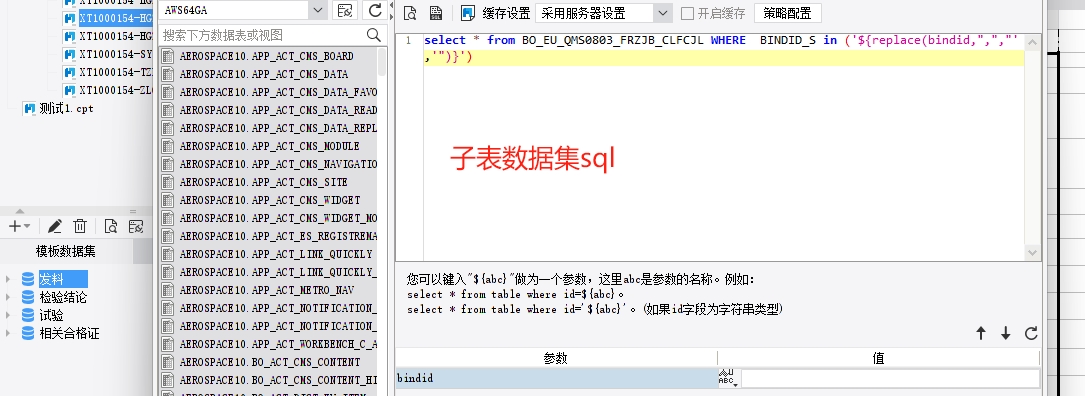Click the preview icon in the SQL toolbar
This screenshot has width=1085, height=396.
point(410,12)
